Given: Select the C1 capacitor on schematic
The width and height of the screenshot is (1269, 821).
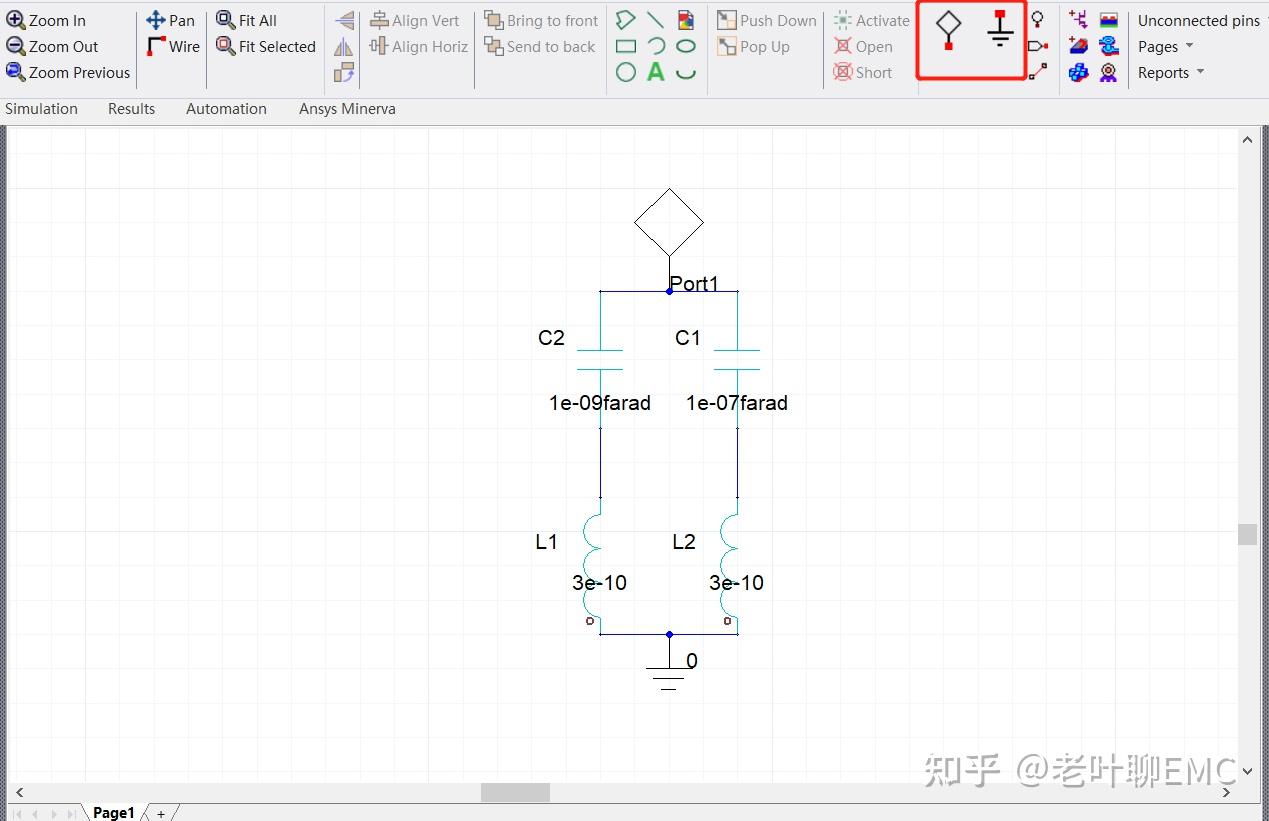Looking at the screenshot, I should point(737,360).
